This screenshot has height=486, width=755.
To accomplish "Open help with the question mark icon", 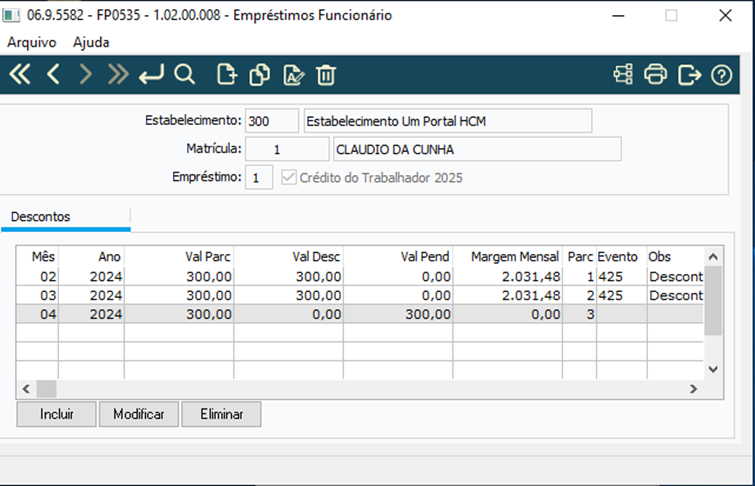I will (721, 74).
